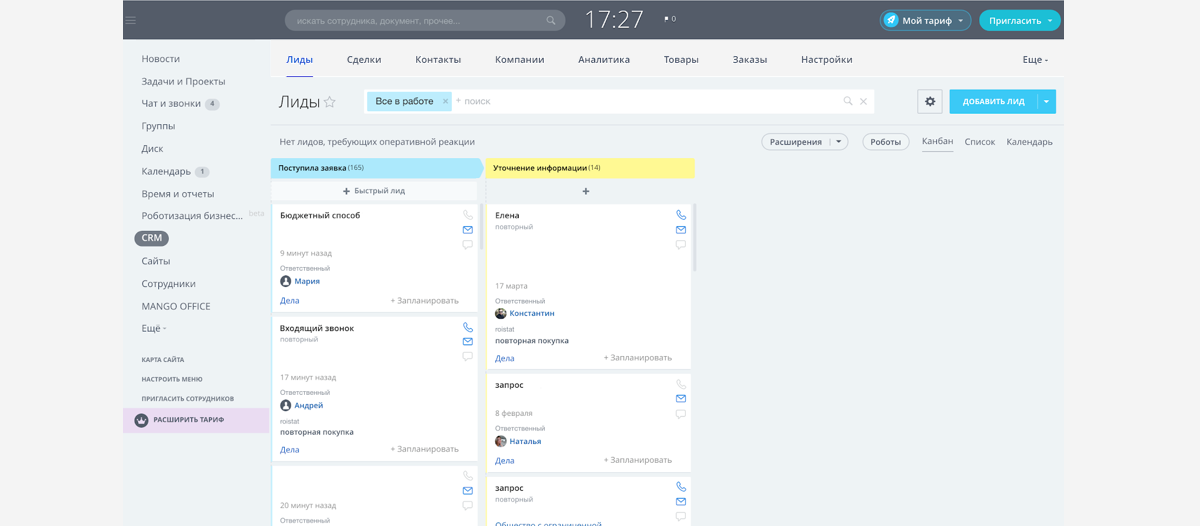Select the Товары tab

point(681,59)
